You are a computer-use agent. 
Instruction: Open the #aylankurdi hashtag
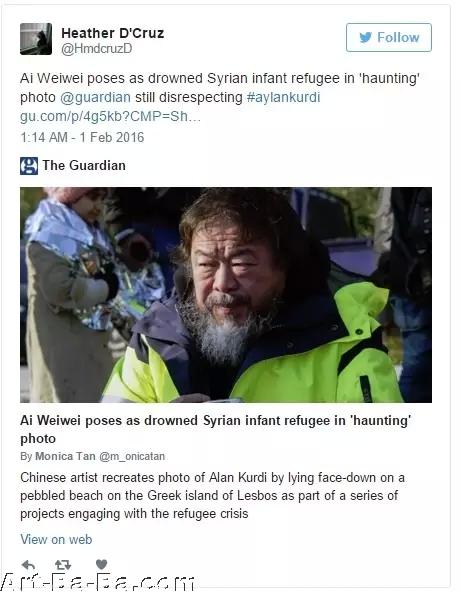tap(283, 97)
